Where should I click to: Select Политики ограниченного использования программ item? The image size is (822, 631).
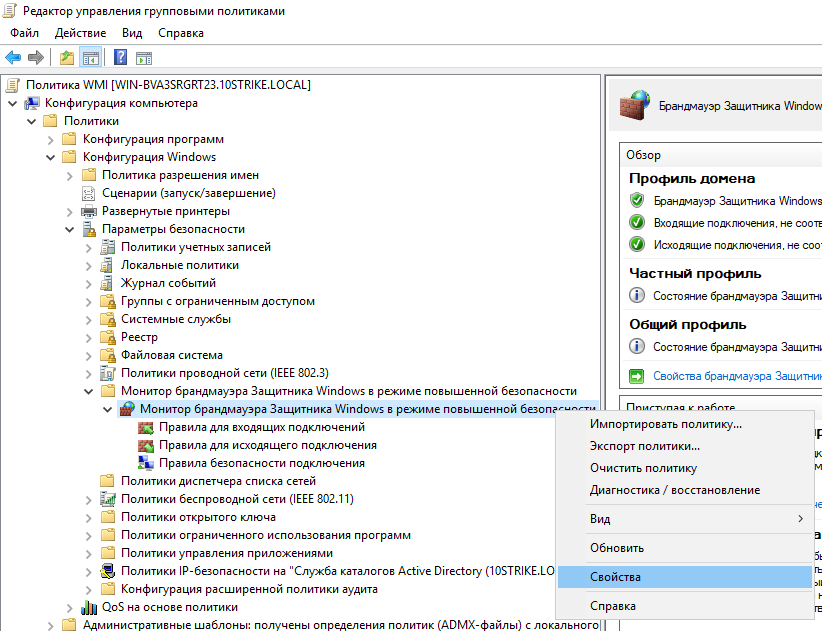click(266, 535)
